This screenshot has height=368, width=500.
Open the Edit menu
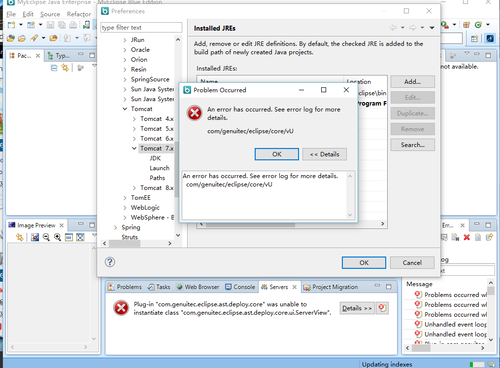[28, 14]
